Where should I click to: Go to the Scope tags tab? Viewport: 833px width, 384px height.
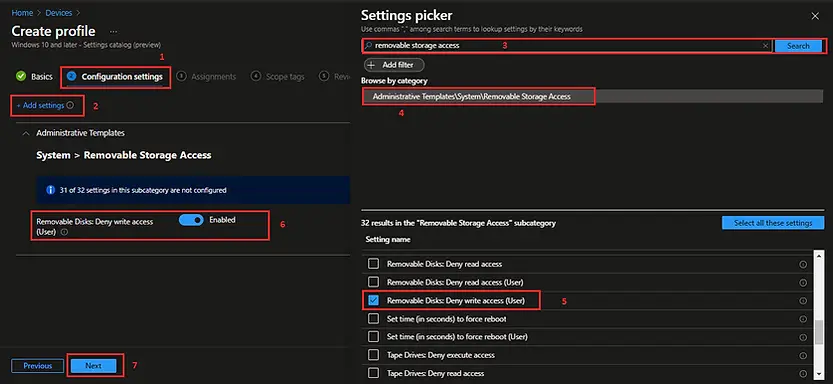[278, 76]
